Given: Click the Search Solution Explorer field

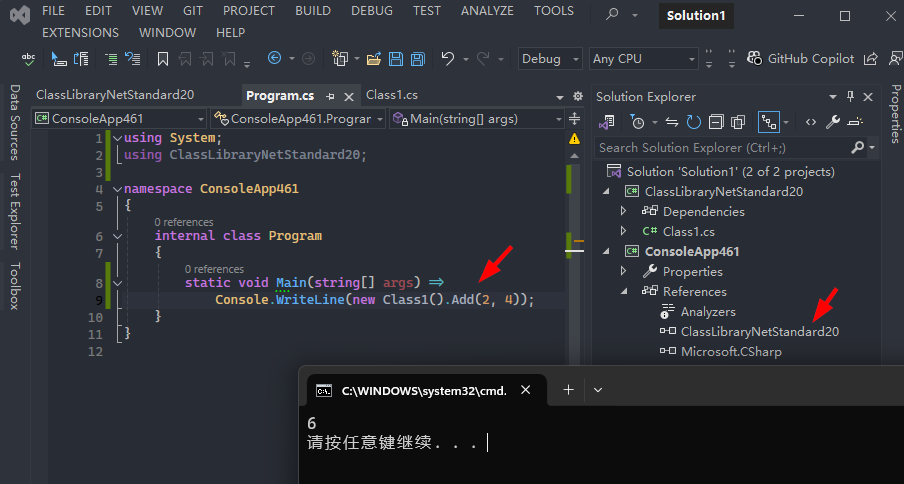Looking at the screenshot, I should 722,147.
